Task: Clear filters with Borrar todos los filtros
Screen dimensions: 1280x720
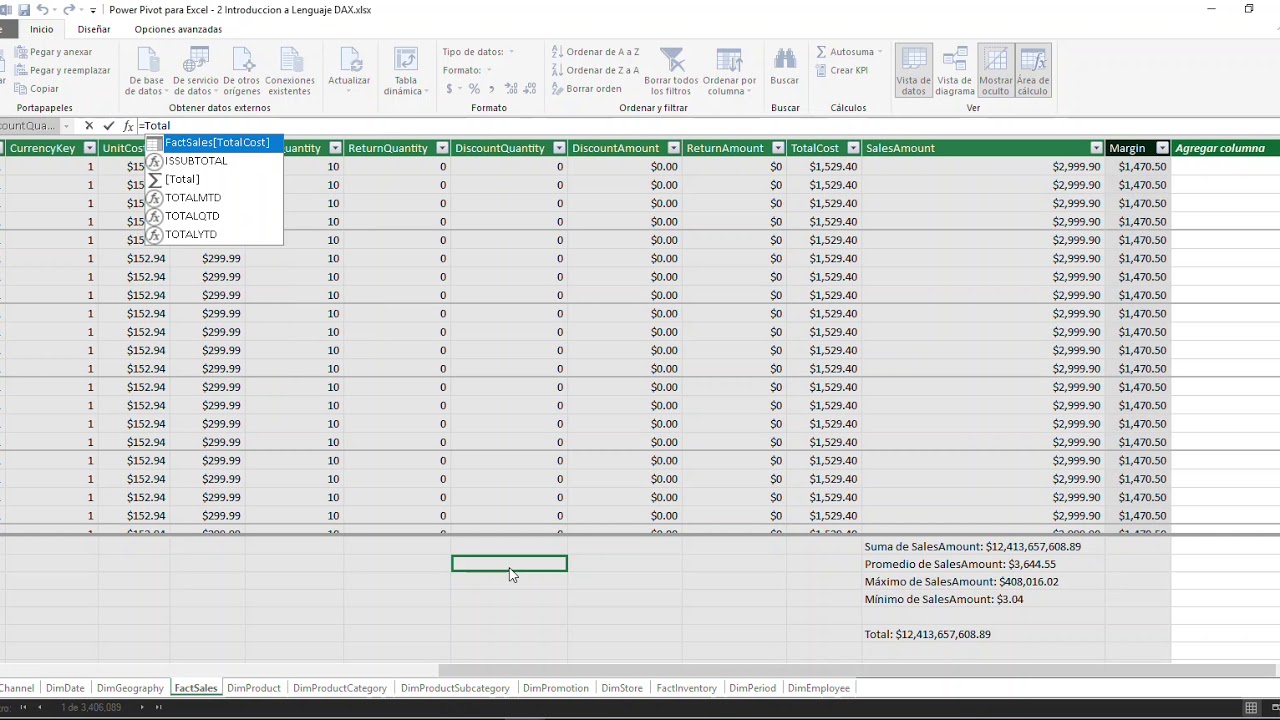Action: [x=671, y=71]
